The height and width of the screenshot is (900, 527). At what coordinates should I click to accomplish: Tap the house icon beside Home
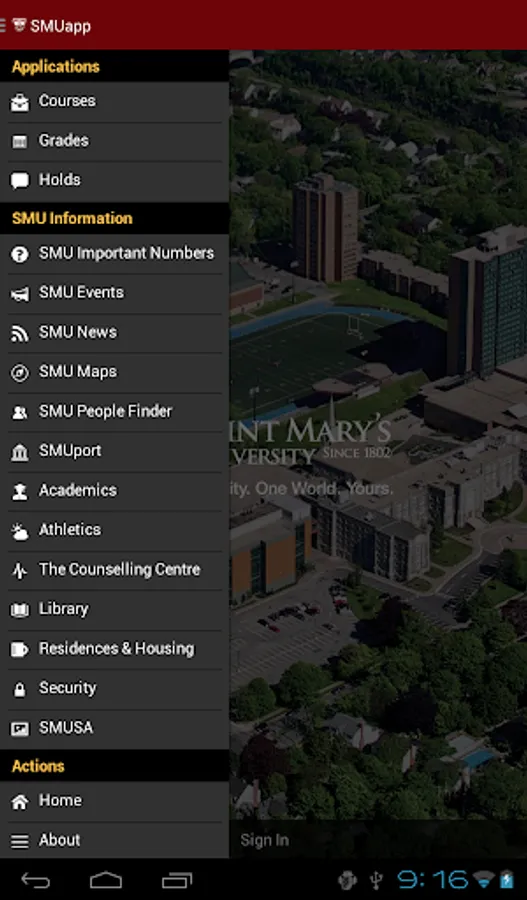click(x=20, y=802)
